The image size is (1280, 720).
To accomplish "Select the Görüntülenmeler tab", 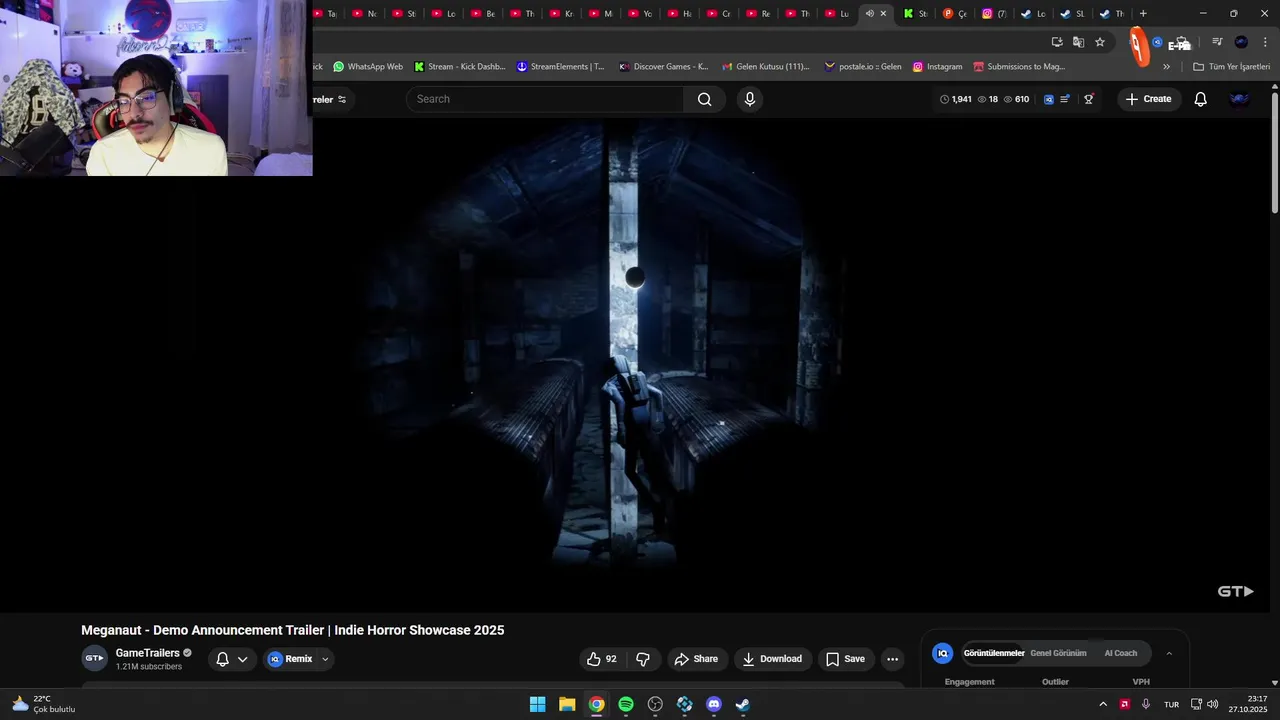I will [994, 653].
